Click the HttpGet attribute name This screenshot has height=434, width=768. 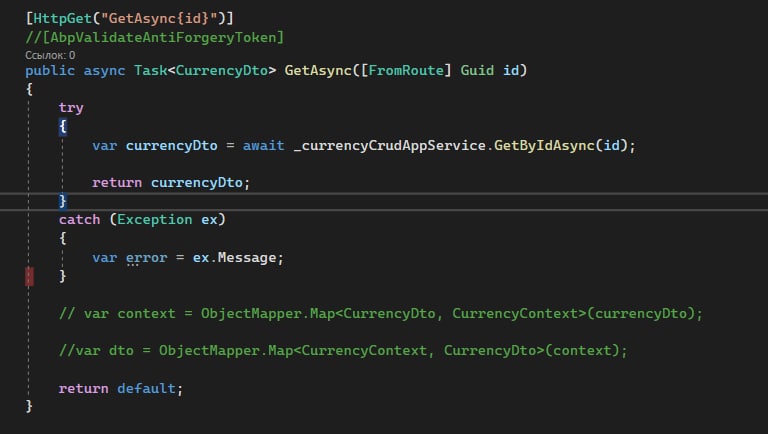[62, 19]
